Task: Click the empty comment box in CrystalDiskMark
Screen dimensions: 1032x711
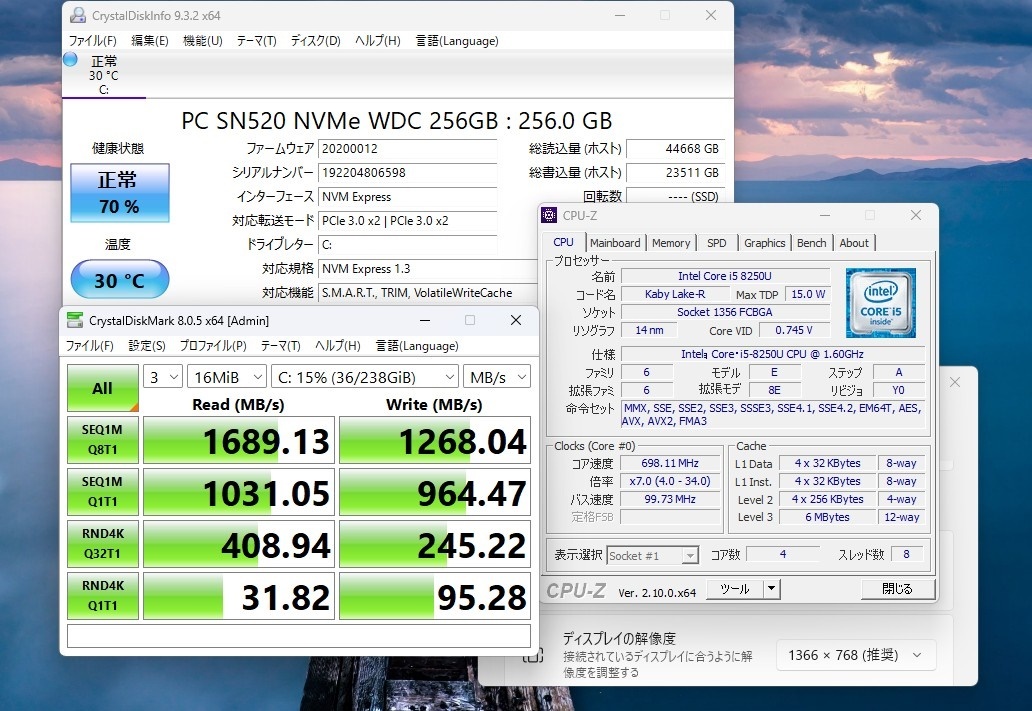Action: coord(299,636)
